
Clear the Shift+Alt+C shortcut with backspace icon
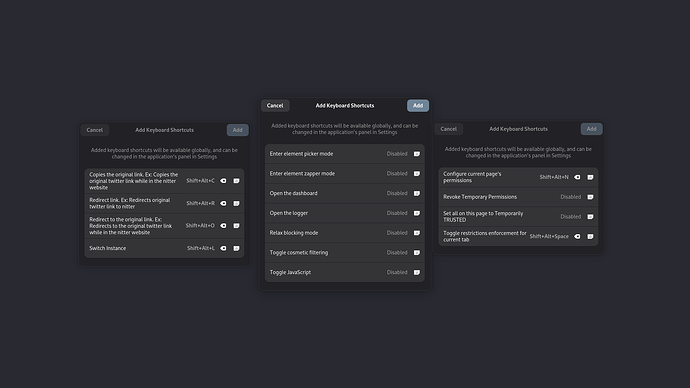(223, 181)
